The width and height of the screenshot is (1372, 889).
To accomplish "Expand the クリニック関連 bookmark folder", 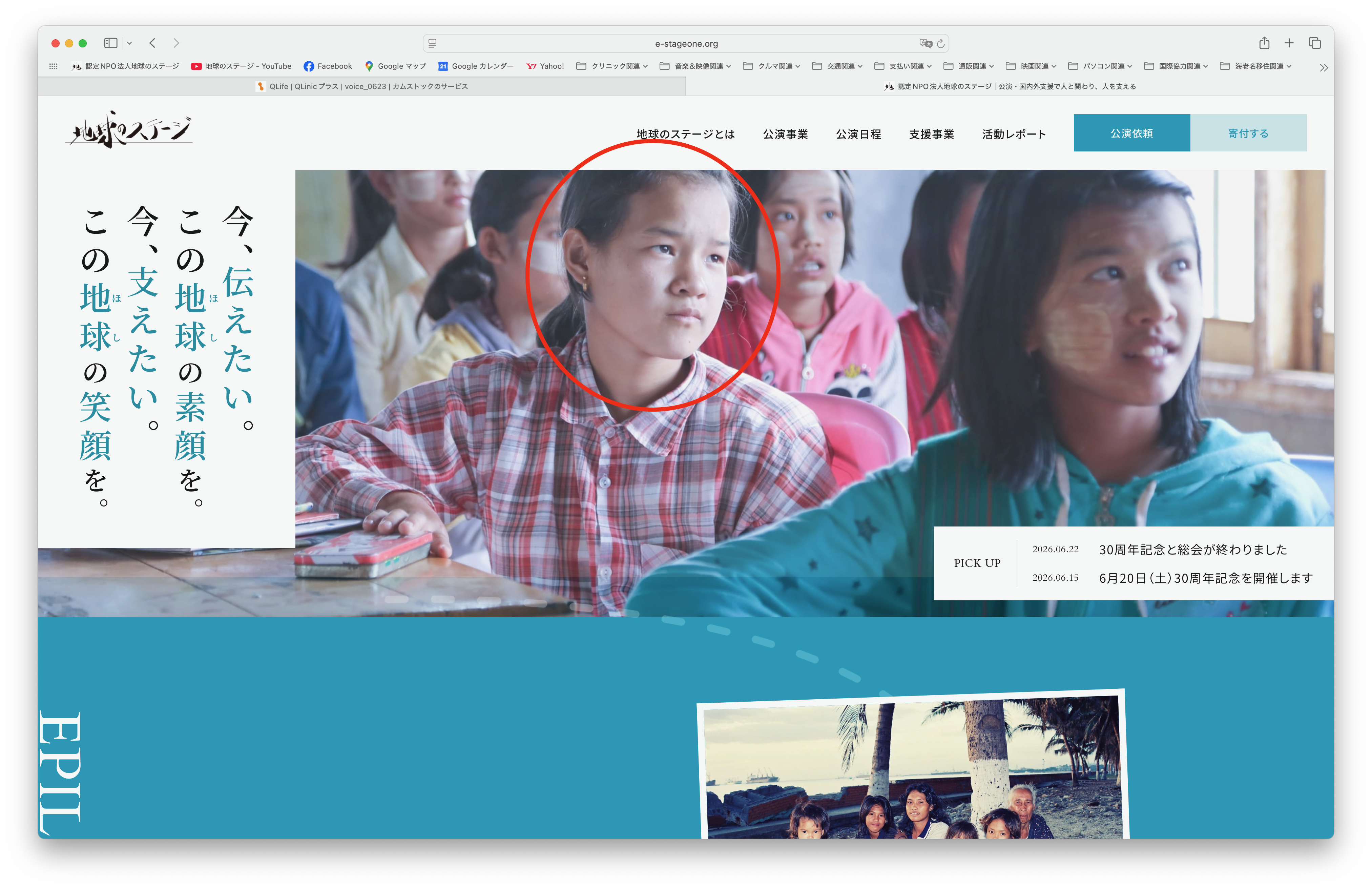I will [x=612, y=66].
